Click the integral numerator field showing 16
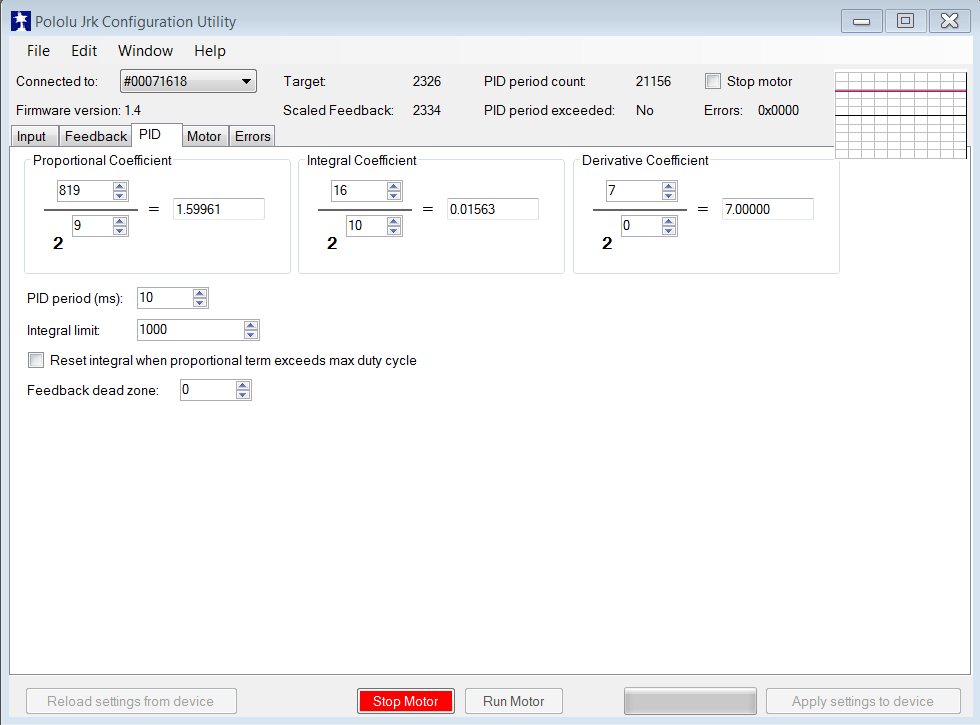The height and width of the screenshot is (725, 980). [359, 191]
